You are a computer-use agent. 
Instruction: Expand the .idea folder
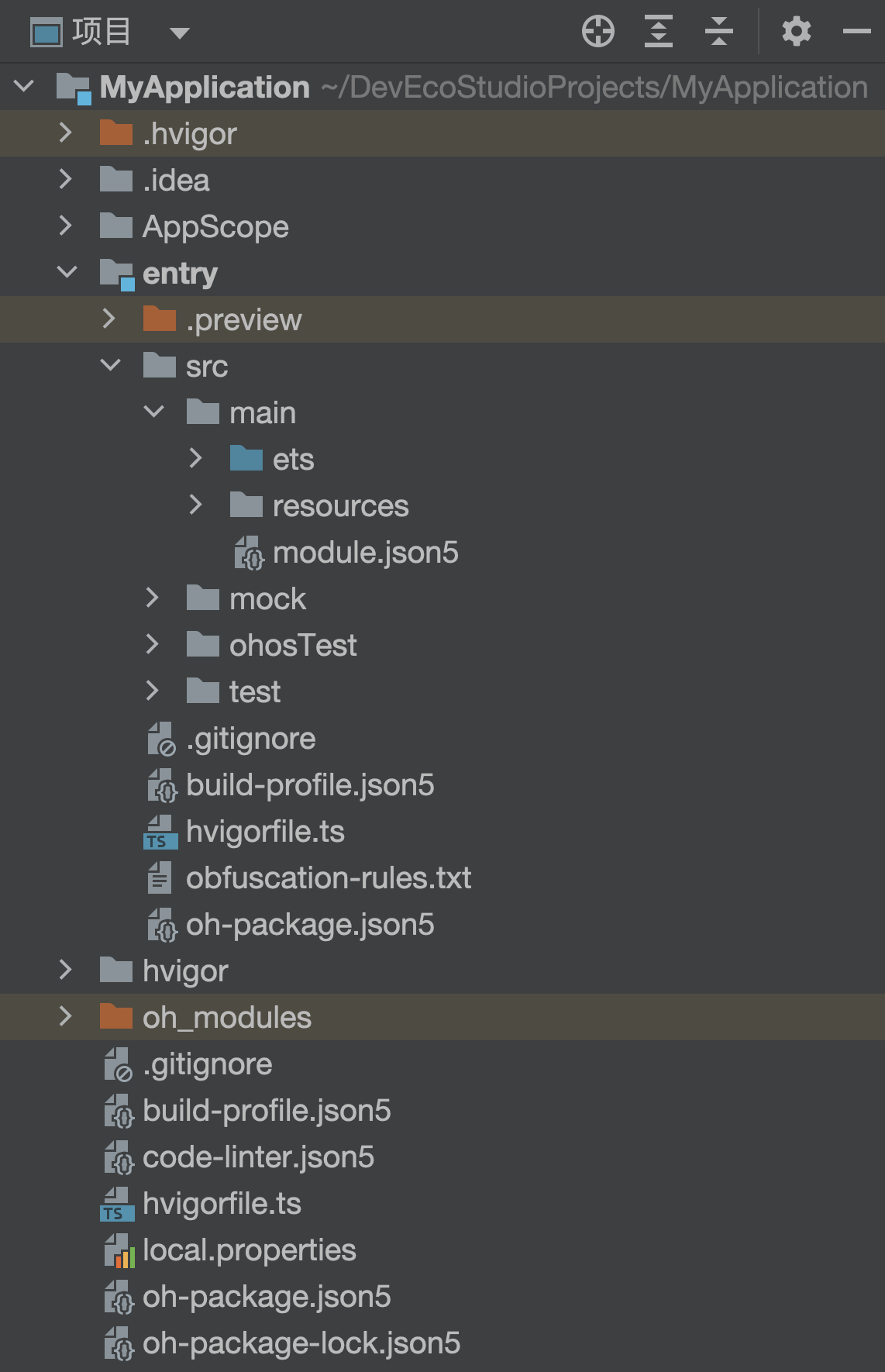66,179
